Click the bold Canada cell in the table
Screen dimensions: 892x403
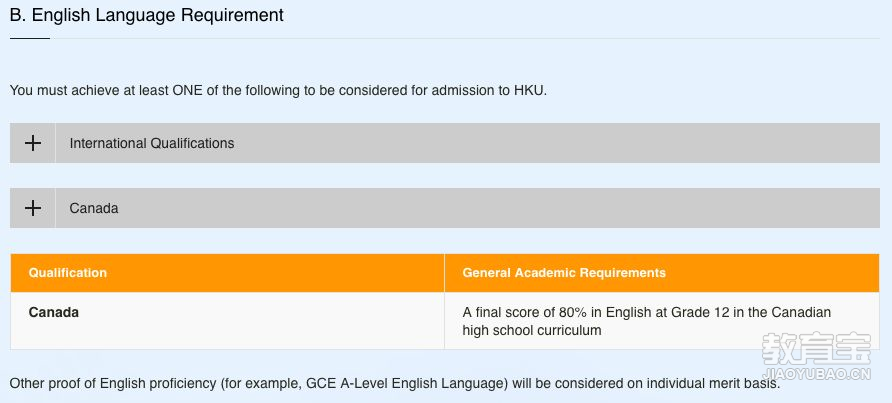(x=53, y=312)
